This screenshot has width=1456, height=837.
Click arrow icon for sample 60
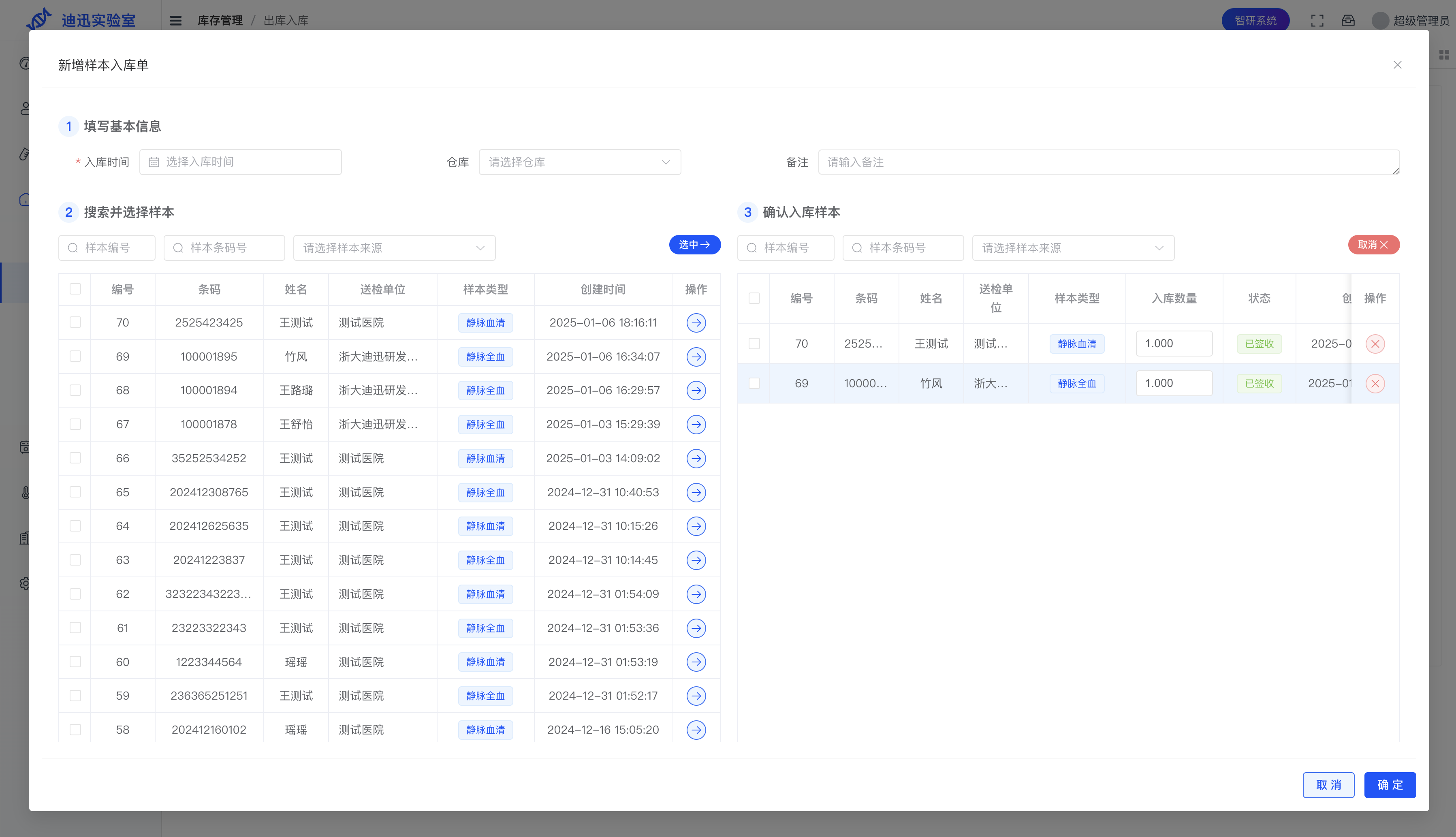696,662
